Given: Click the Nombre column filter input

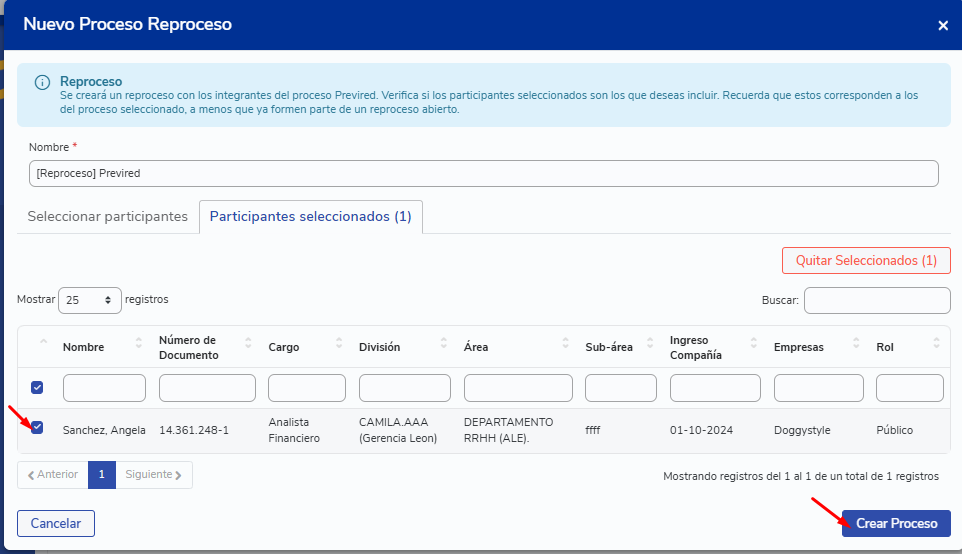Looking at the screenshot, I should click(x=104, y=388).
